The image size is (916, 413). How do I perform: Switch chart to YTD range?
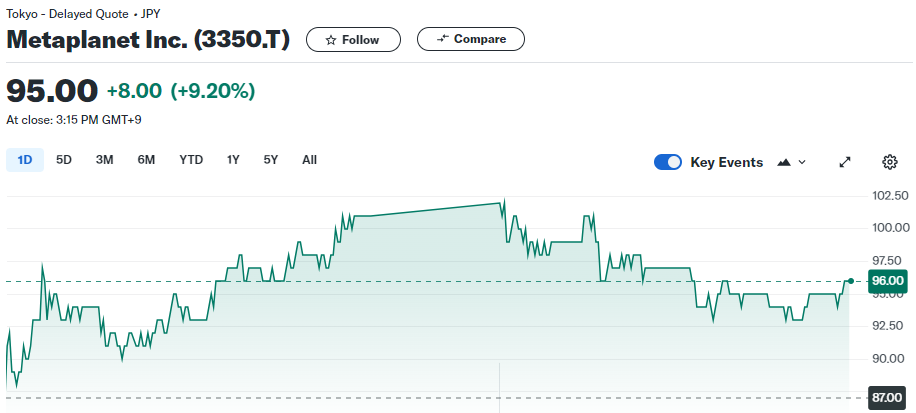[191, 160]
